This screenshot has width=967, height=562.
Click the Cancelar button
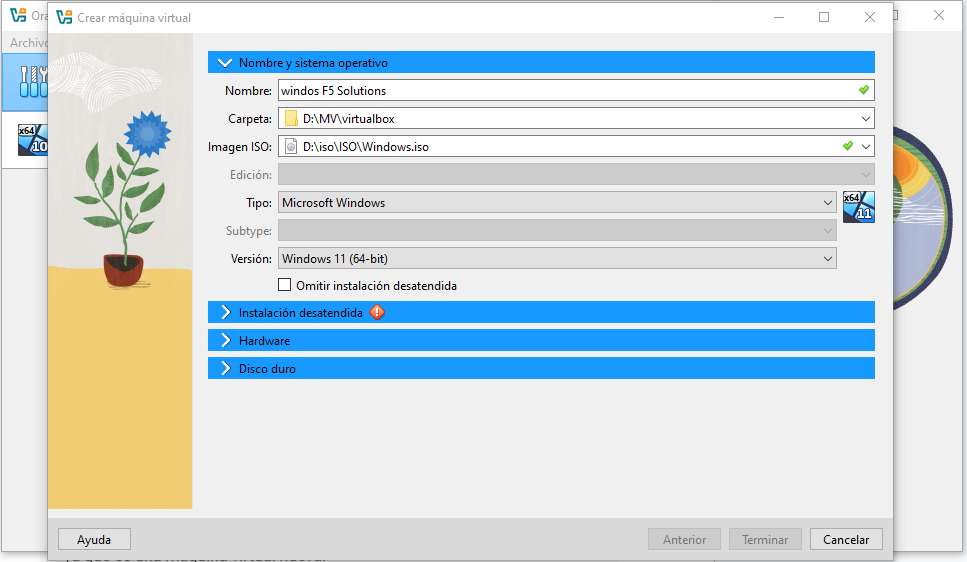(x=846, y=540)
